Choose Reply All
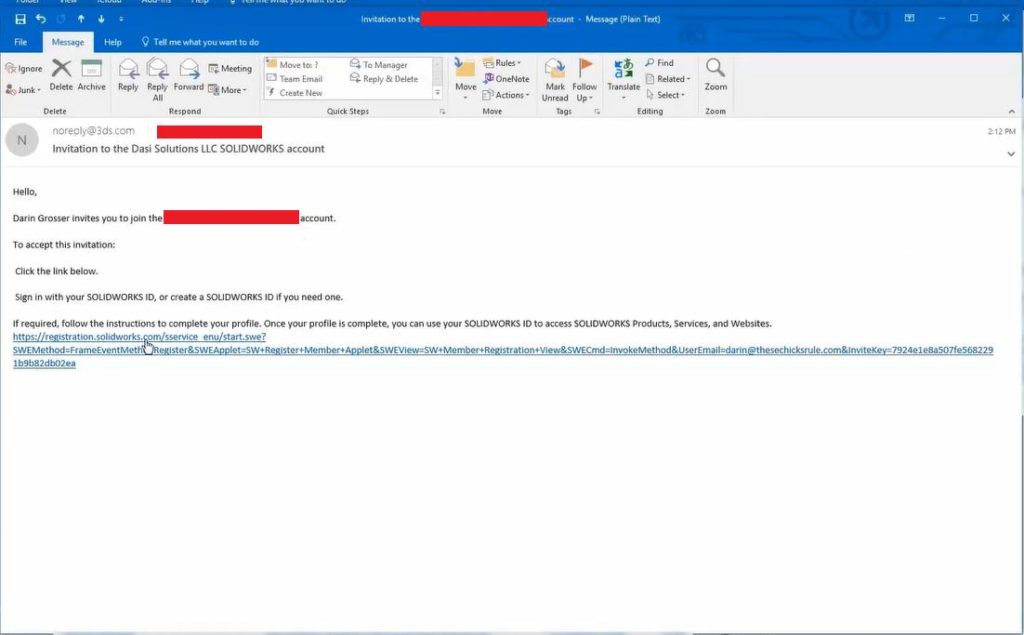This screenshot has height=635, width=1024. coord(157,80)
